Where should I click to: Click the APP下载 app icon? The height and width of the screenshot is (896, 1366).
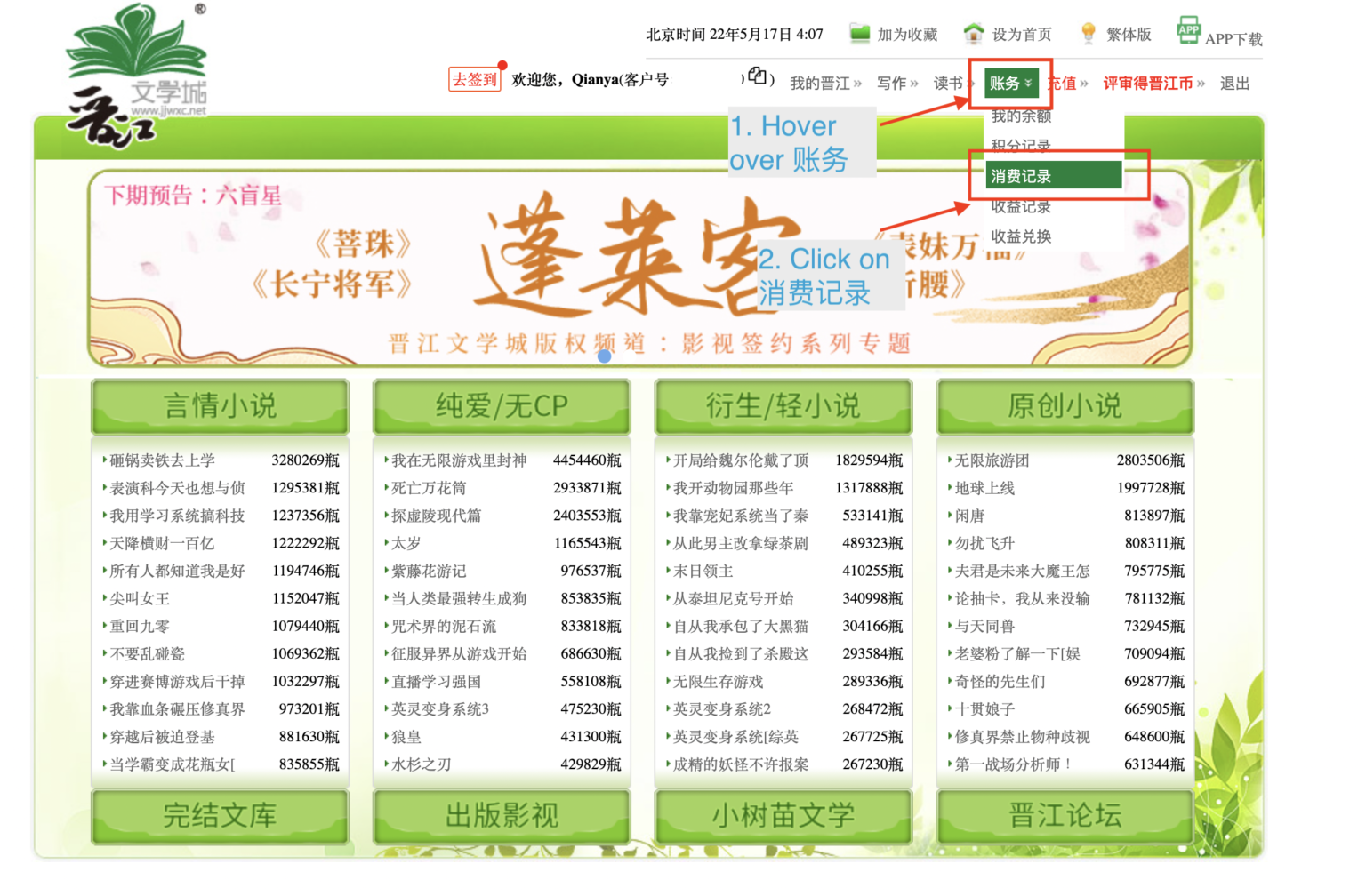click(1188, 30)
